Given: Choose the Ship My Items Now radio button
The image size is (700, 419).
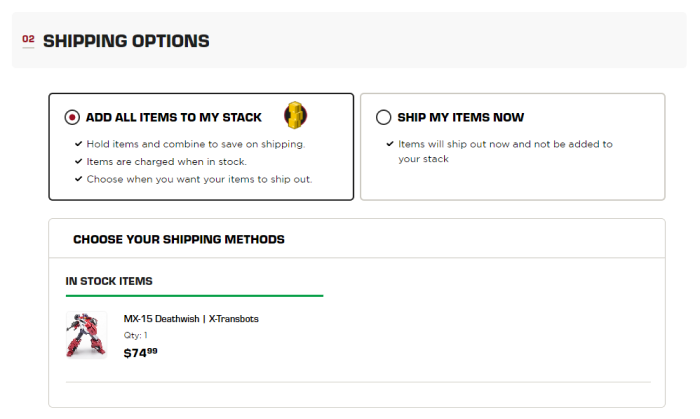Looking at the screenshot, I should (383, 117).
